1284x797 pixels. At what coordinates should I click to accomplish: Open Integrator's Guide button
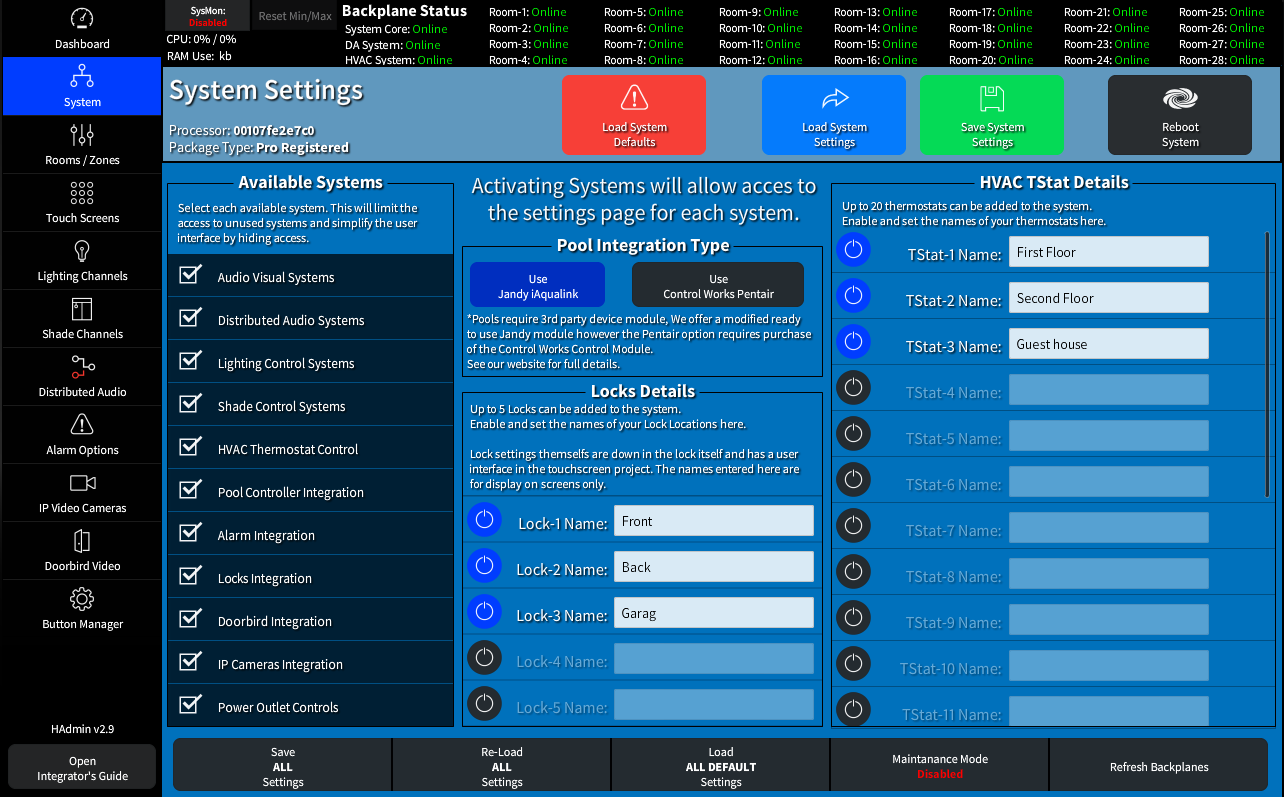click(x=82, y=768)
